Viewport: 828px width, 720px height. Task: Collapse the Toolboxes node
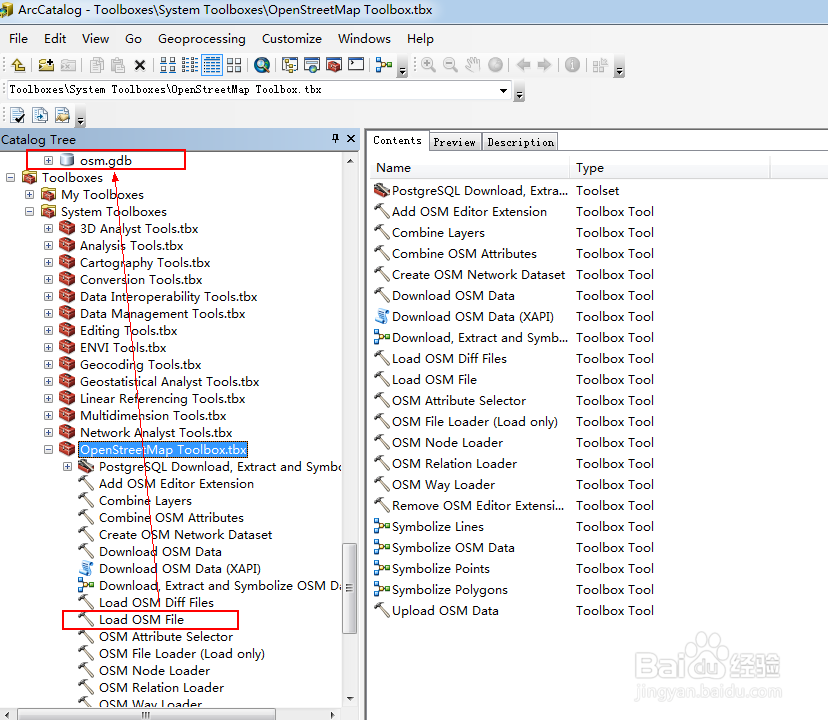11,177
